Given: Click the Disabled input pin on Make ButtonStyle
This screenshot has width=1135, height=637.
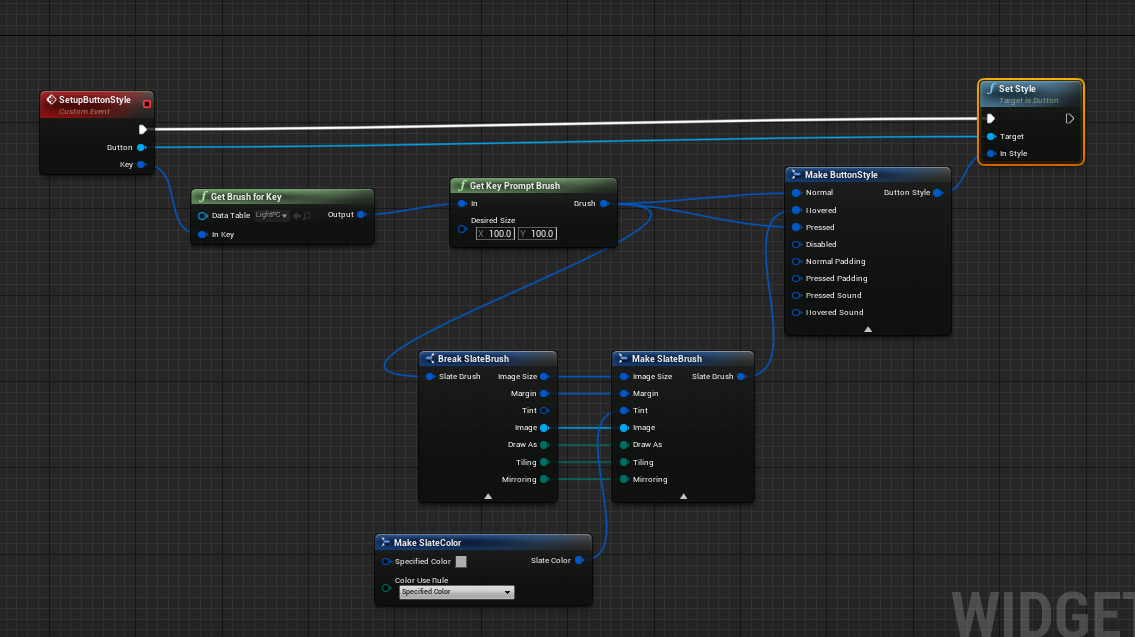Looking at the screenshot, I should [x=796, y=244].
